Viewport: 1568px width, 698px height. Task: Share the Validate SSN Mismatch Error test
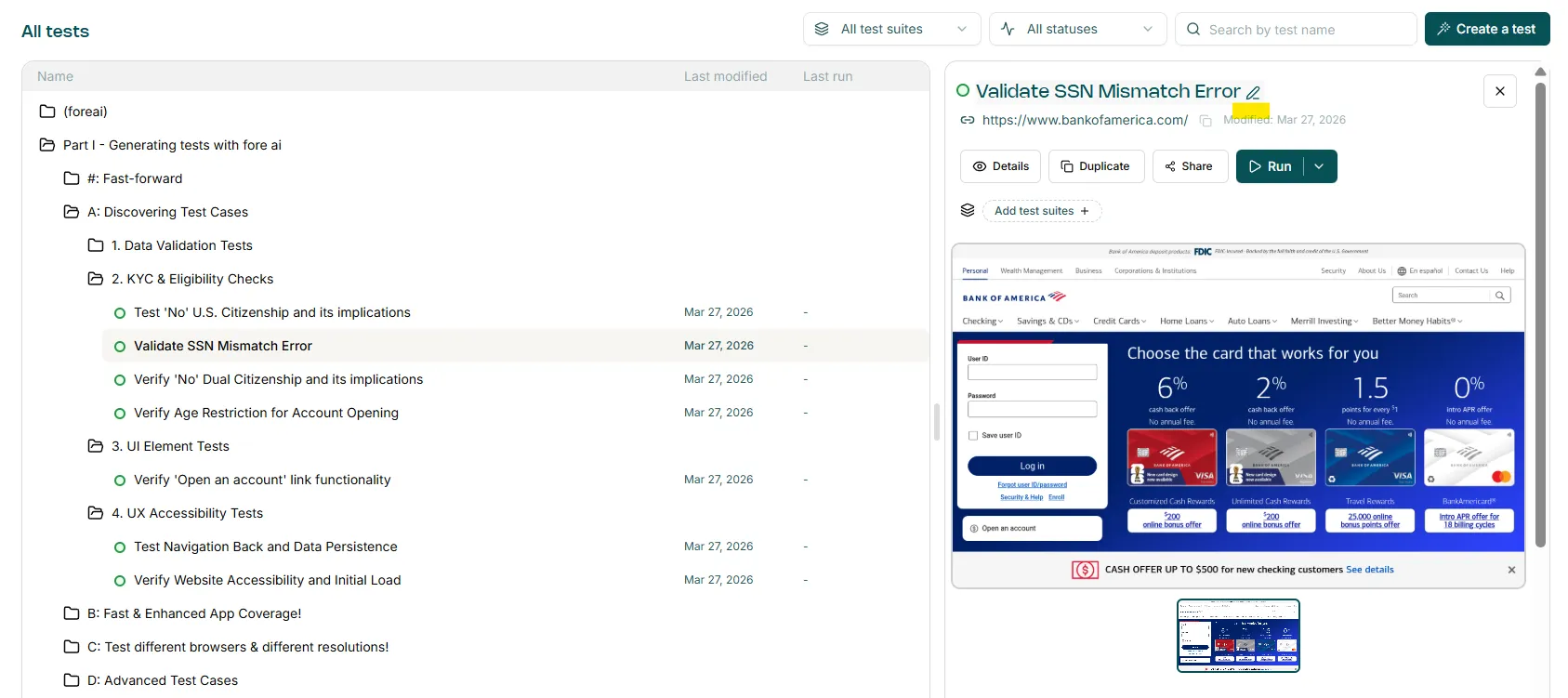1191,166
